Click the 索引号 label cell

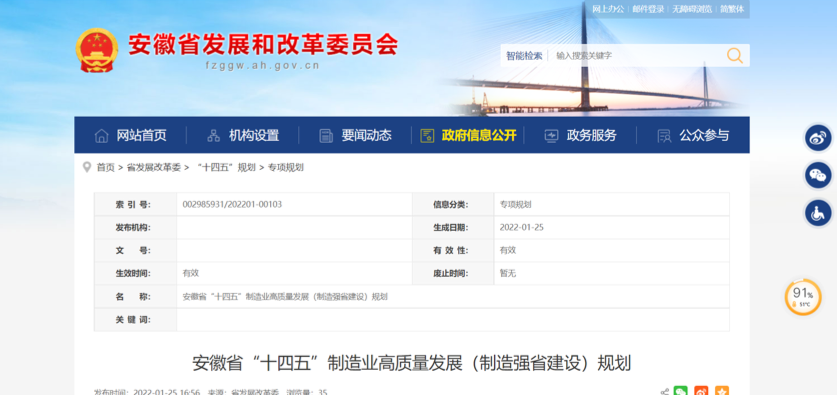point(136,204)
